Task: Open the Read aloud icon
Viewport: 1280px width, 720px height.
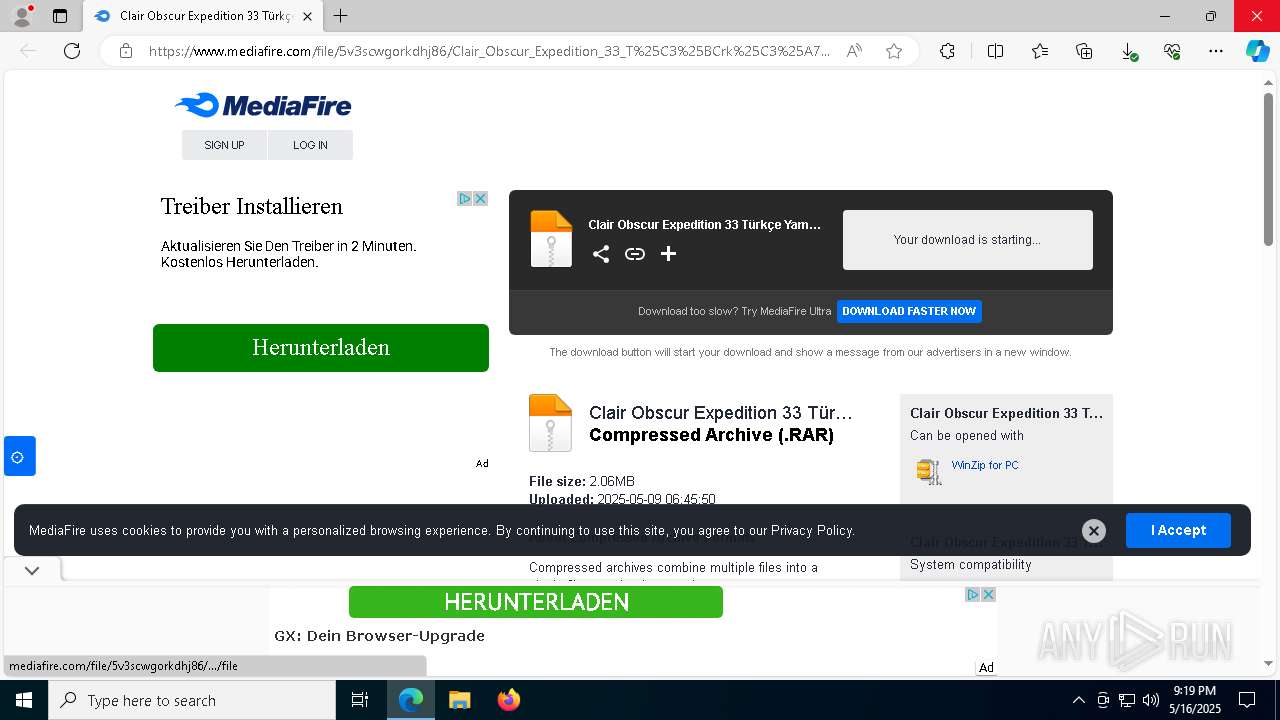Action: tap(854, 51)
